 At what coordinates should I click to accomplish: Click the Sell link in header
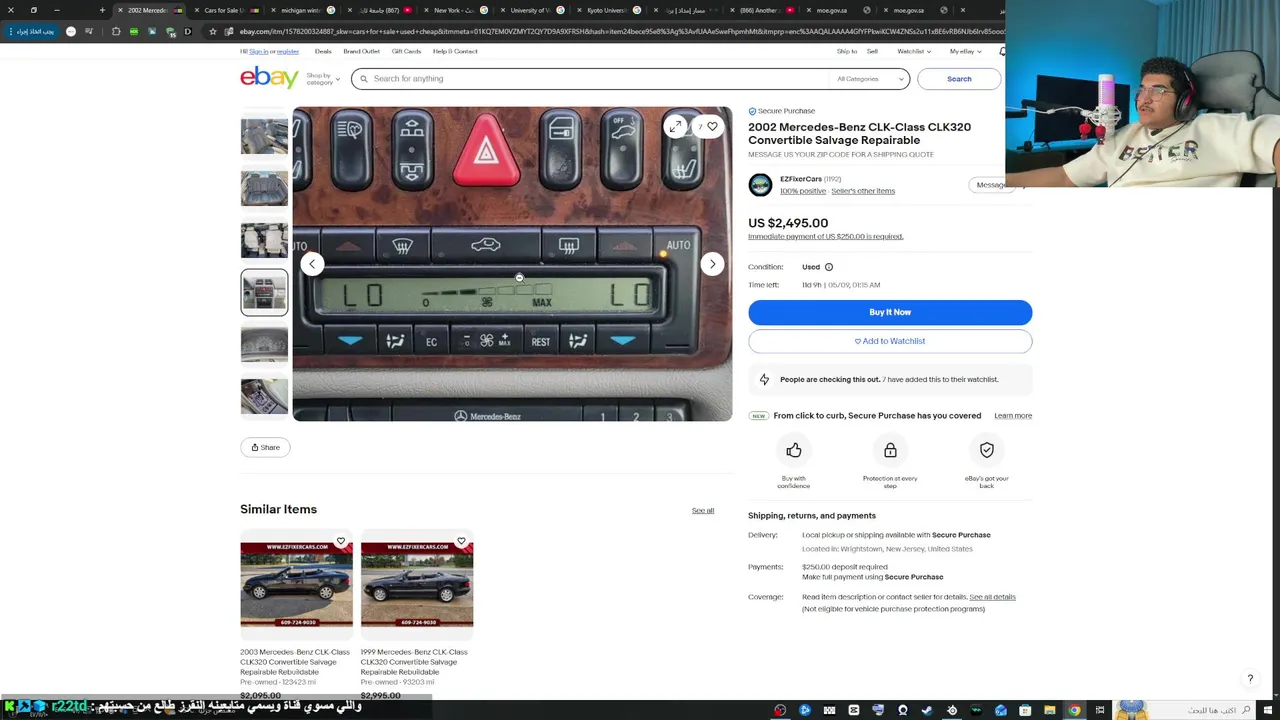click(x=872, y=51)
